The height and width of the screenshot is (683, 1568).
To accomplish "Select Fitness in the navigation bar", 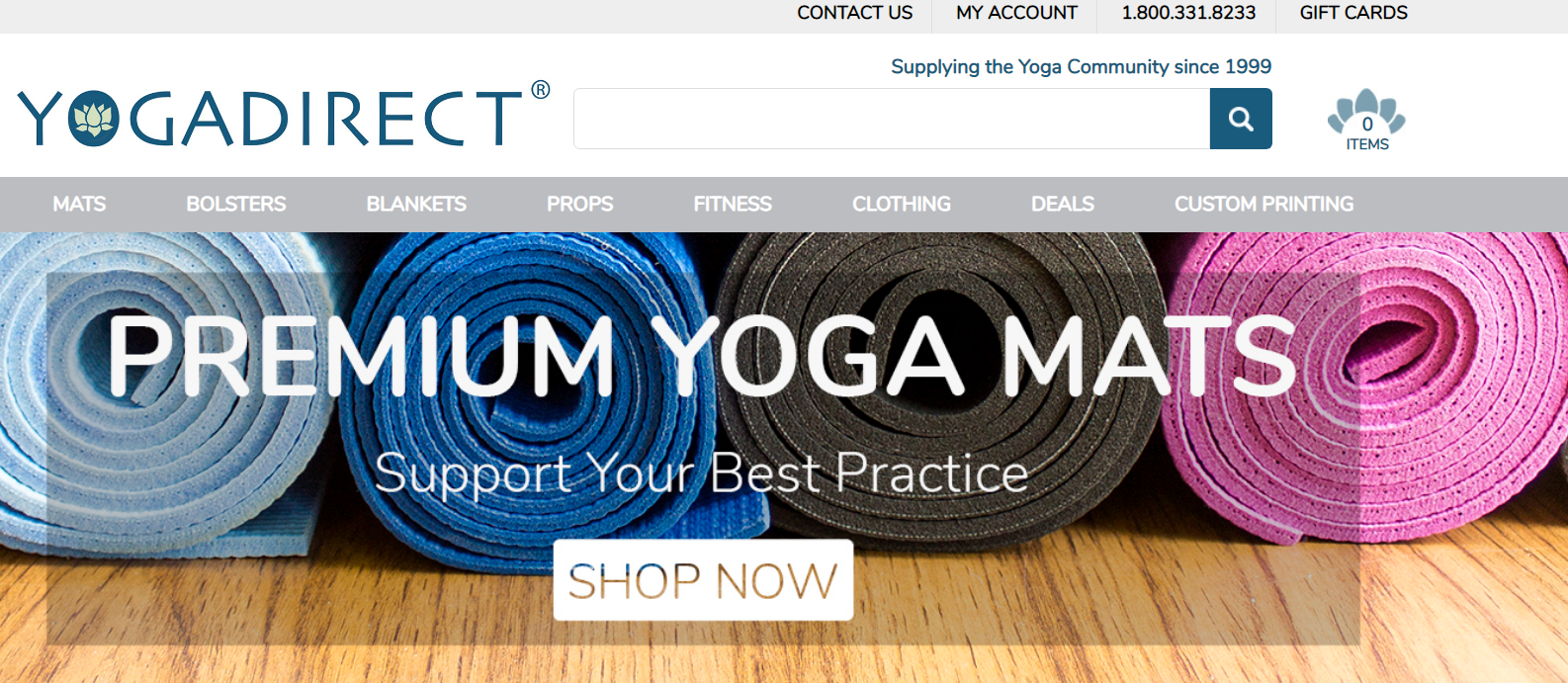I will click(733, 204).
